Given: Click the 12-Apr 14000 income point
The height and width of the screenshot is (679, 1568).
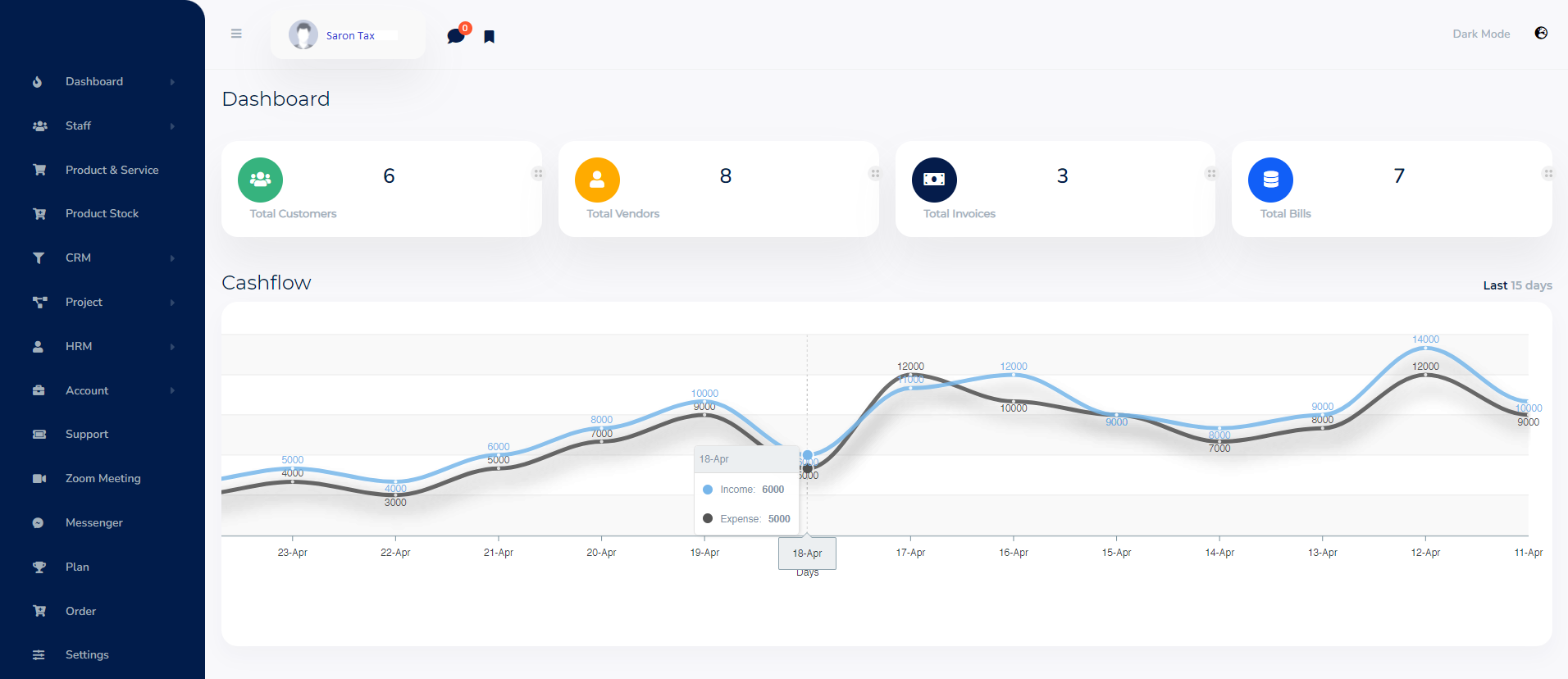Looking at the screenshot, I should [x=1425, y=349].
